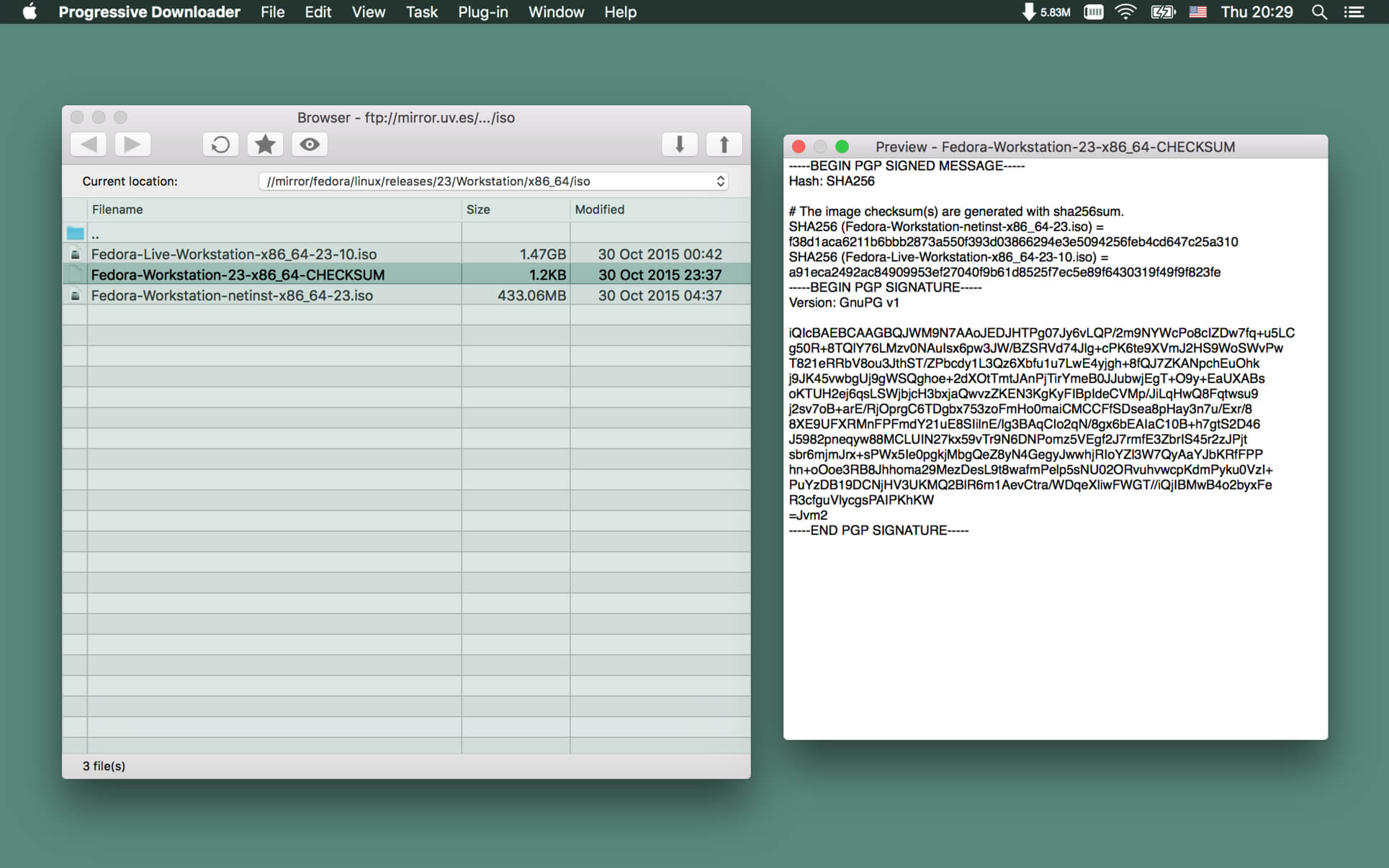Viewport: 1389px width, 868px height.
Task: Open the Current location path dropdown
Action: (x=493, y=181)
